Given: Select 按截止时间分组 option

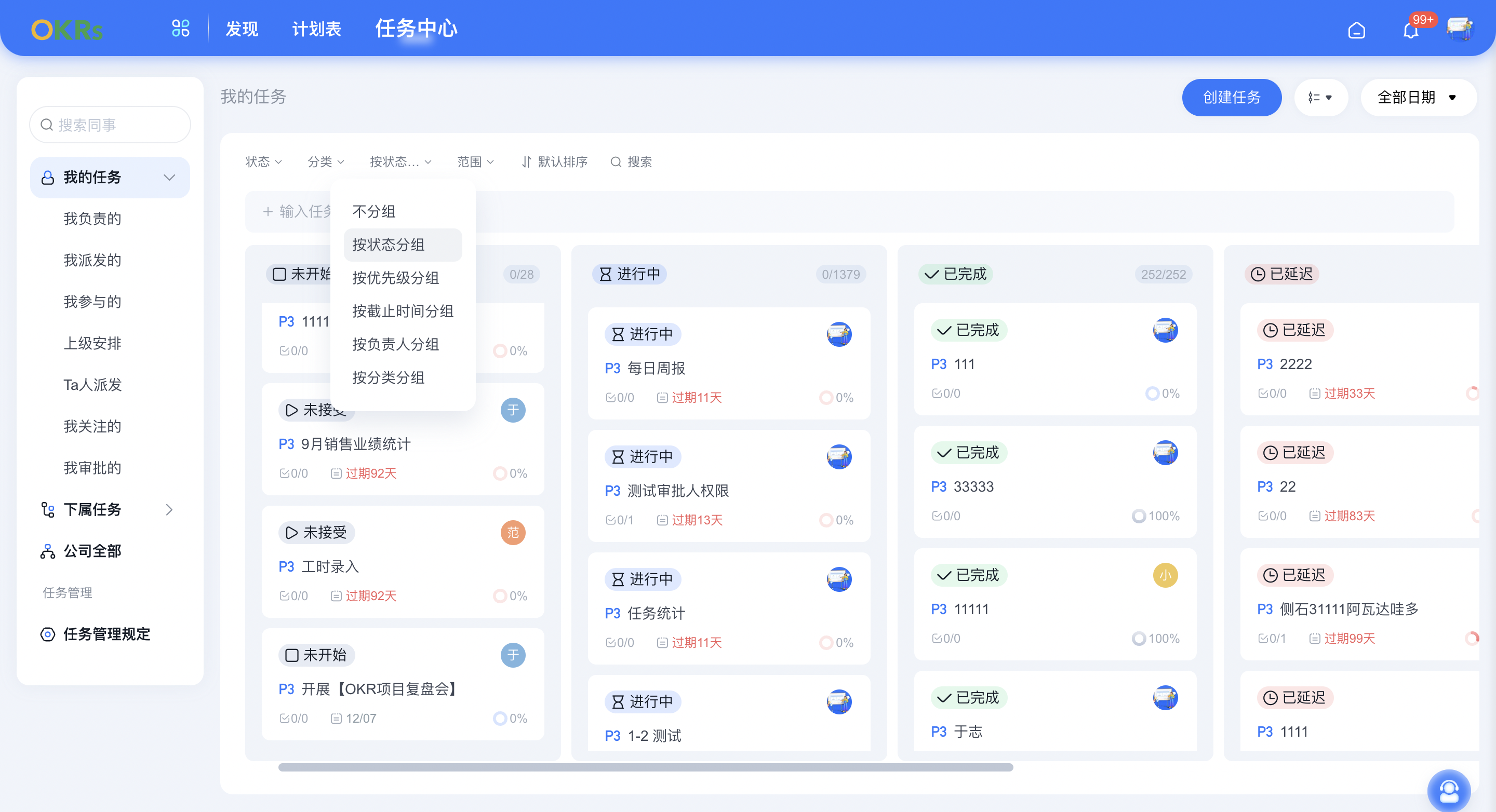Looking at the screenshot, I should (x=403, y=312).
